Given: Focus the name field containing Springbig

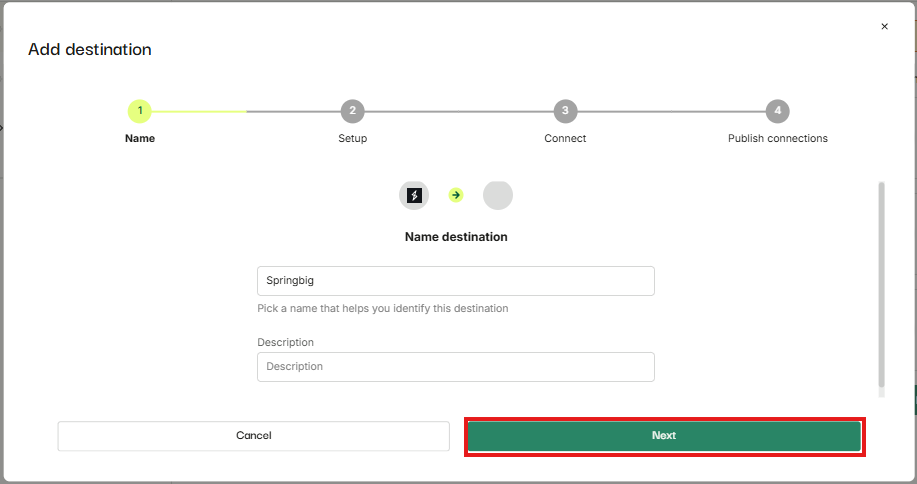Looking at the screenshot, I should tap(455, 281).
